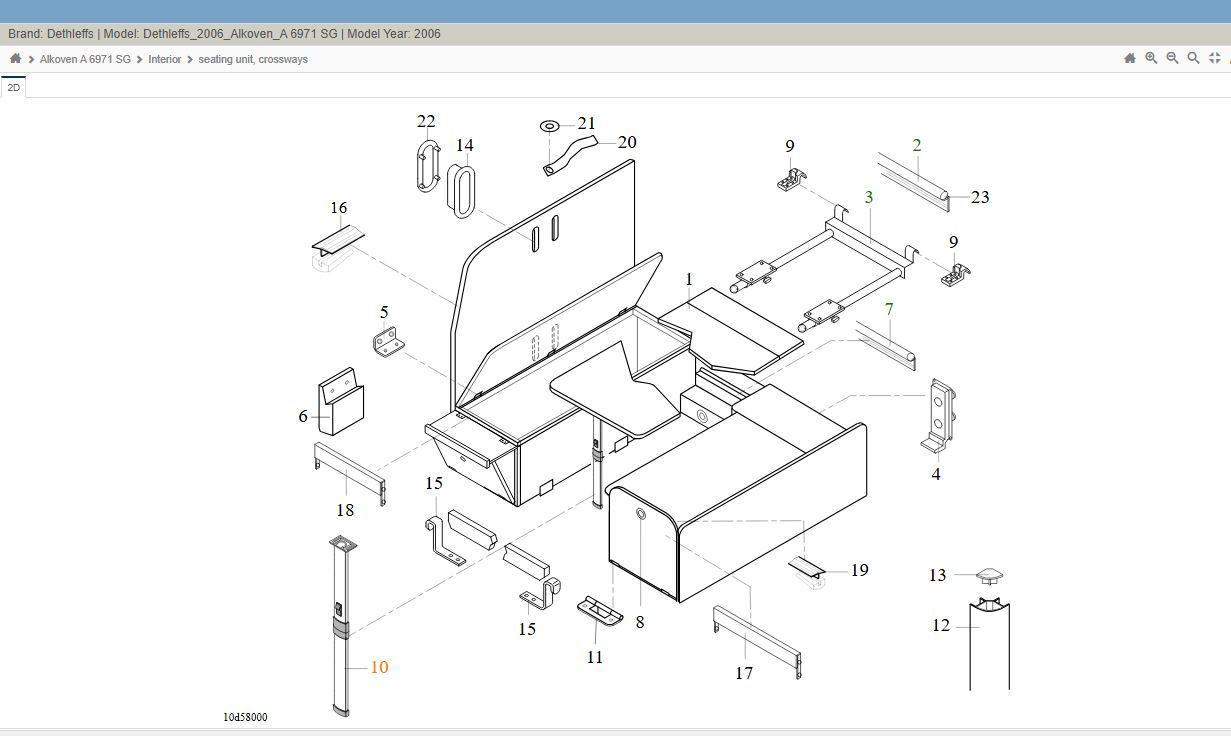
Task: Click the fit-to-screen arrows icon
Action: click(1214, 58)
